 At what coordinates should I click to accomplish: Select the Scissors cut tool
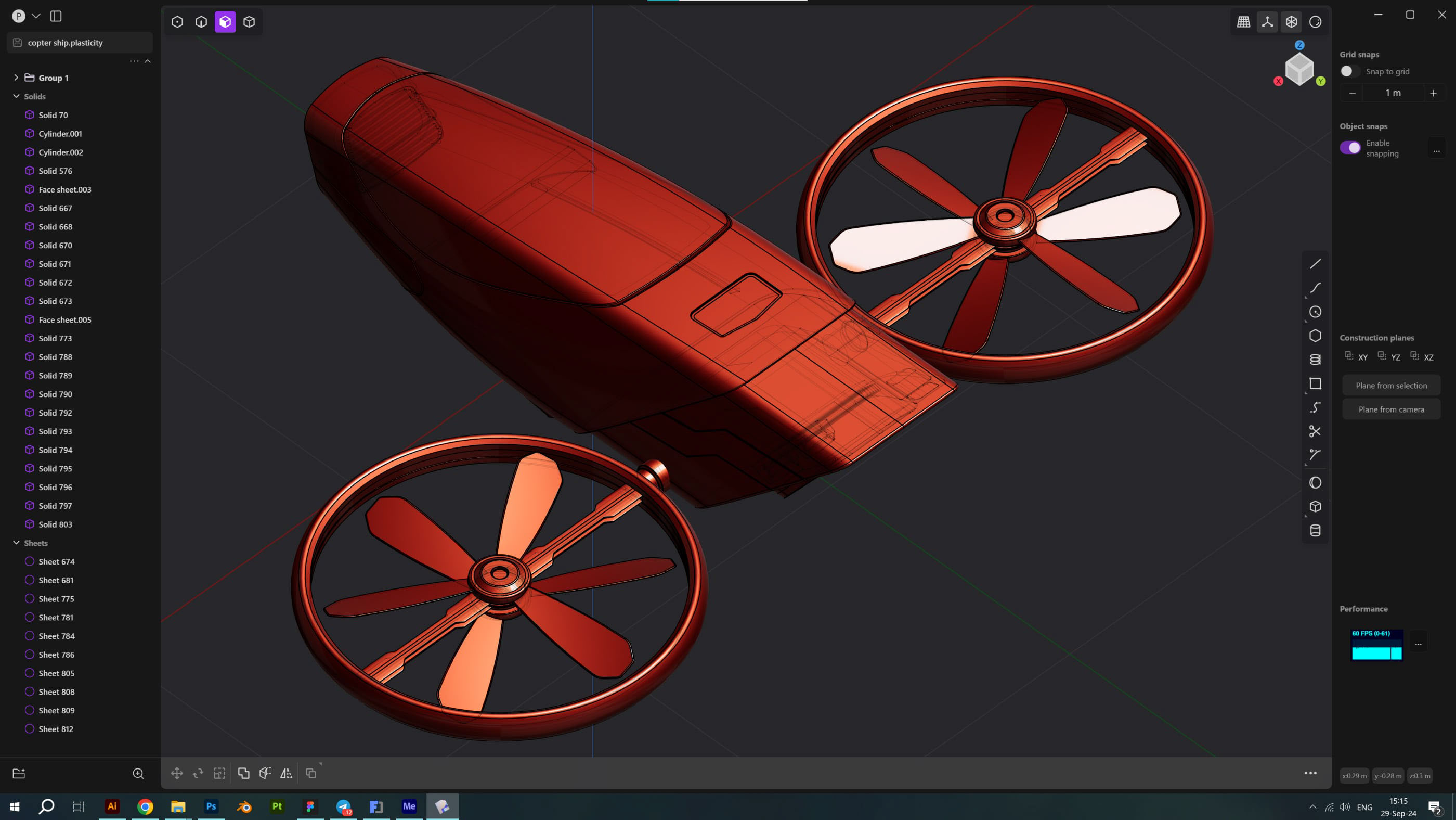point(1315,431)
